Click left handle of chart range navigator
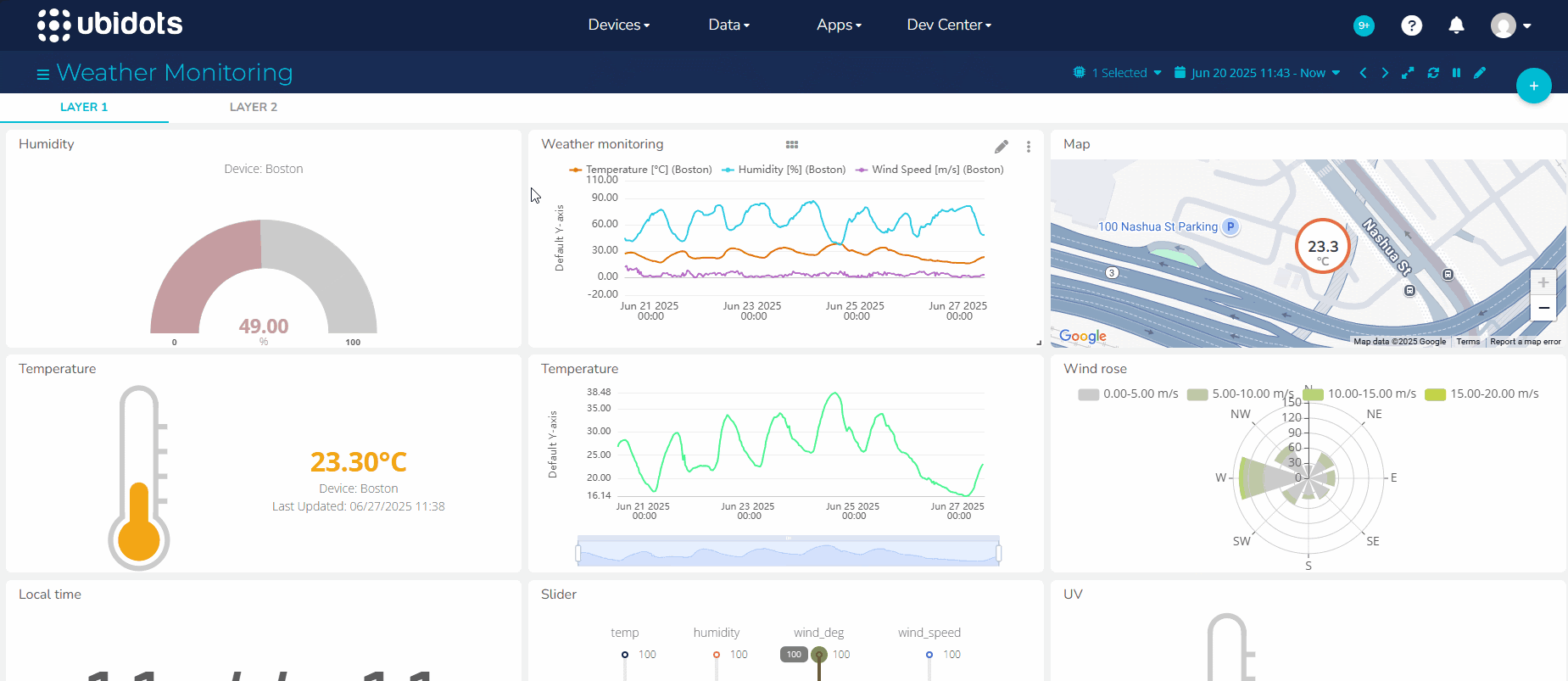 point(578,554)
